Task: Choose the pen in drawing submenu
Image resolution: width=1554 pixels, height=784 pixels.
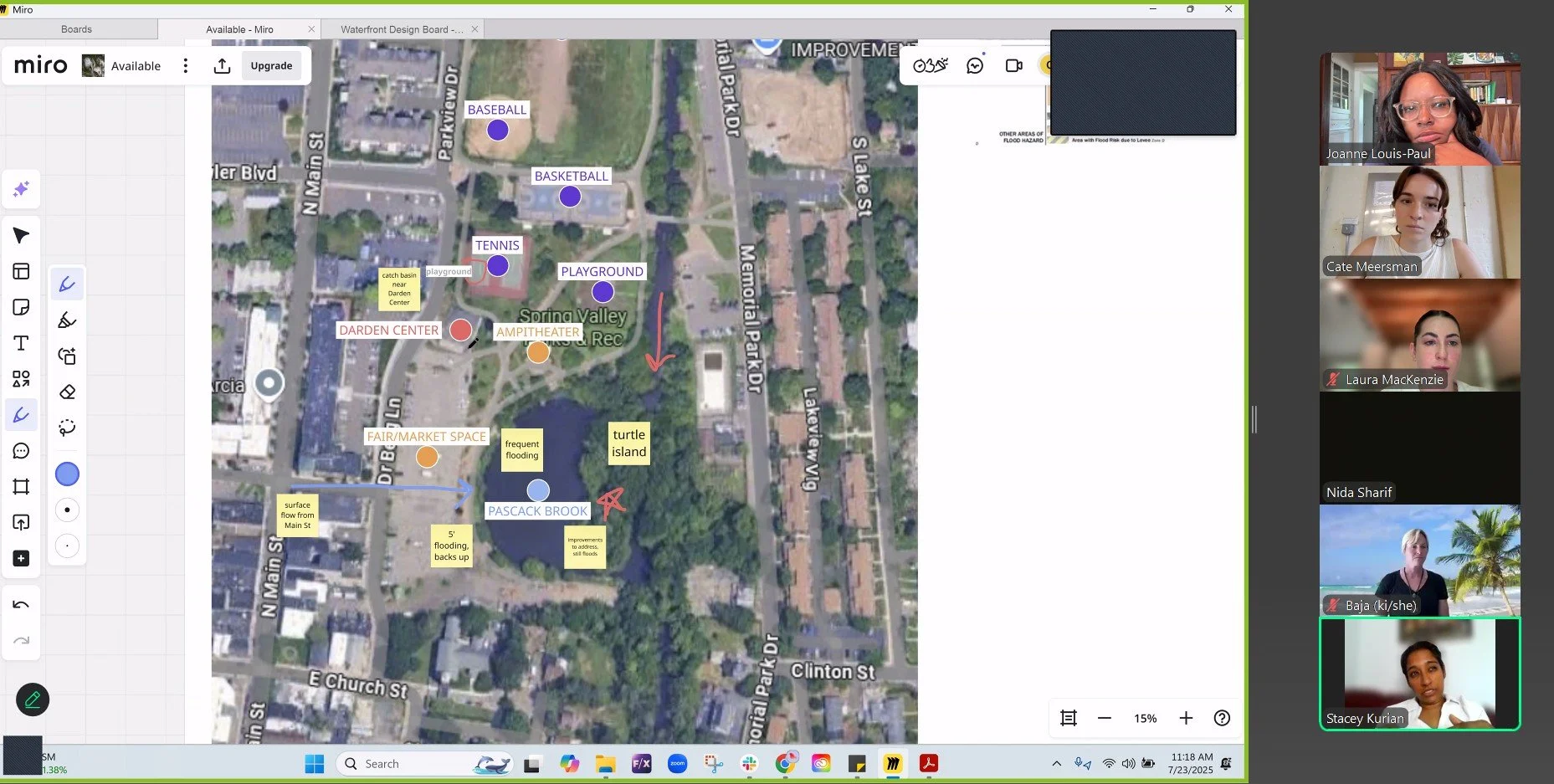Action: click(x=67, y=284)
